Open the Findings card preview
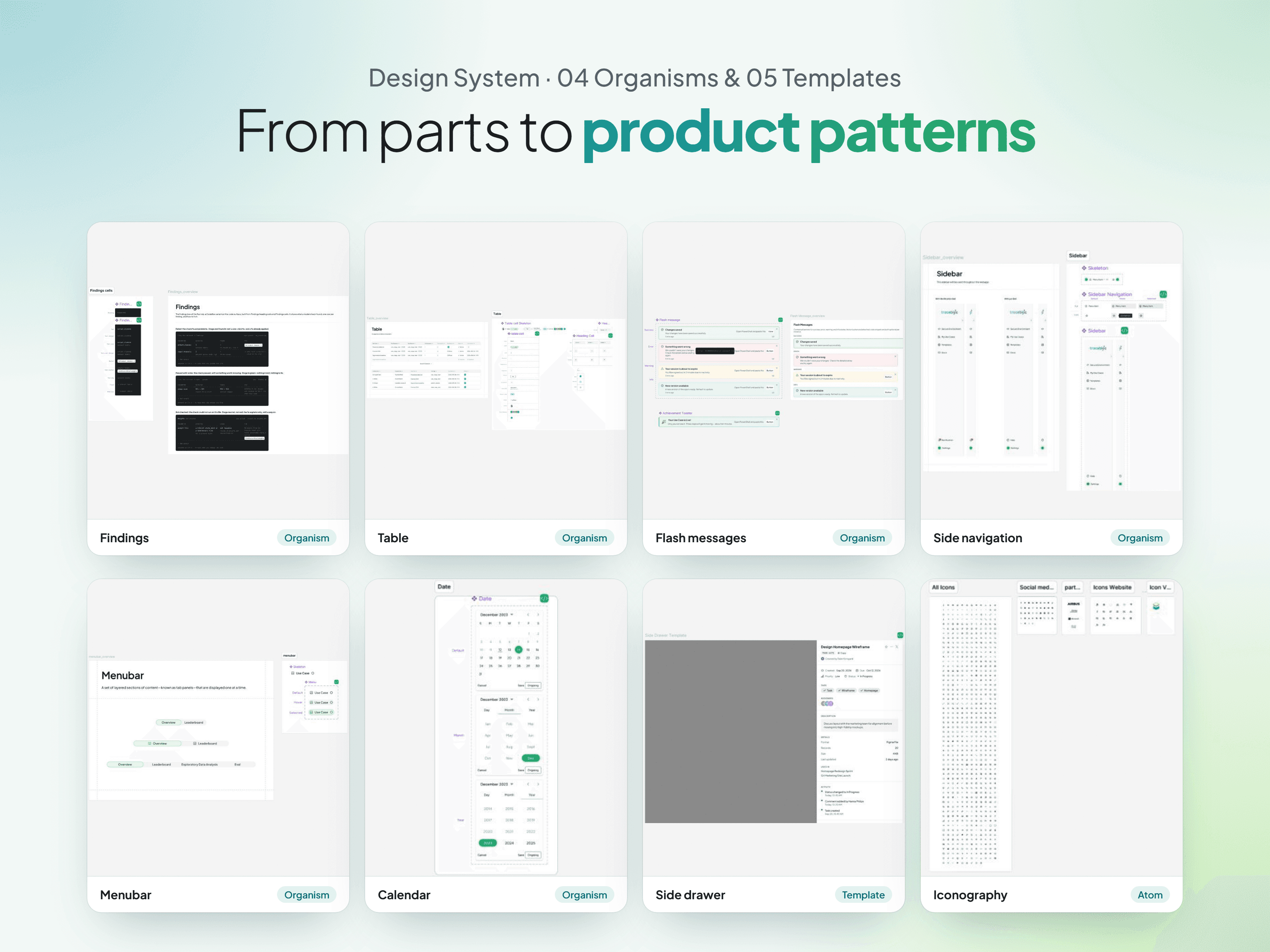 coord(218,371)
